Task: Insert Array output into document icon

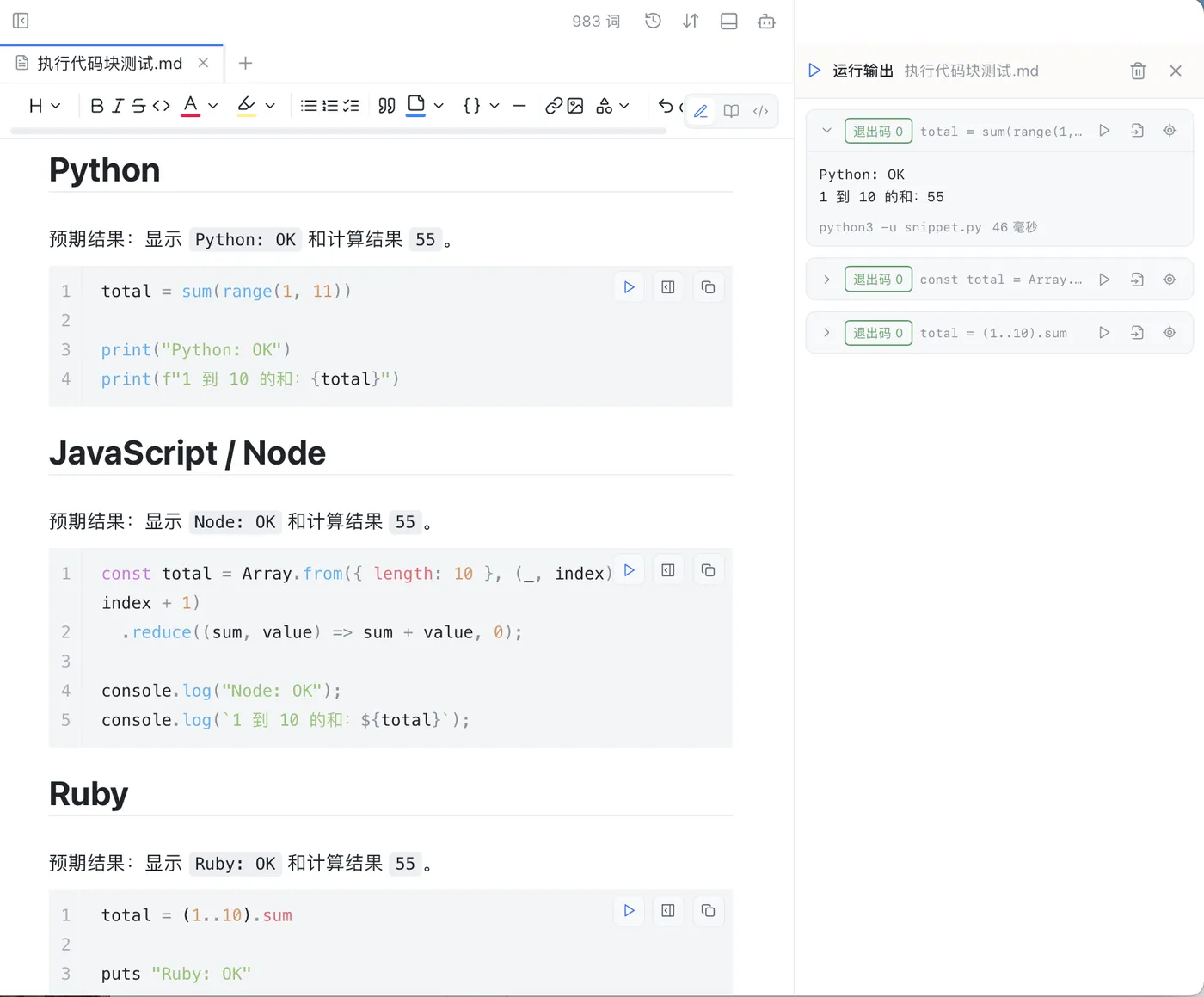Action: click(x=1137, y=280)
